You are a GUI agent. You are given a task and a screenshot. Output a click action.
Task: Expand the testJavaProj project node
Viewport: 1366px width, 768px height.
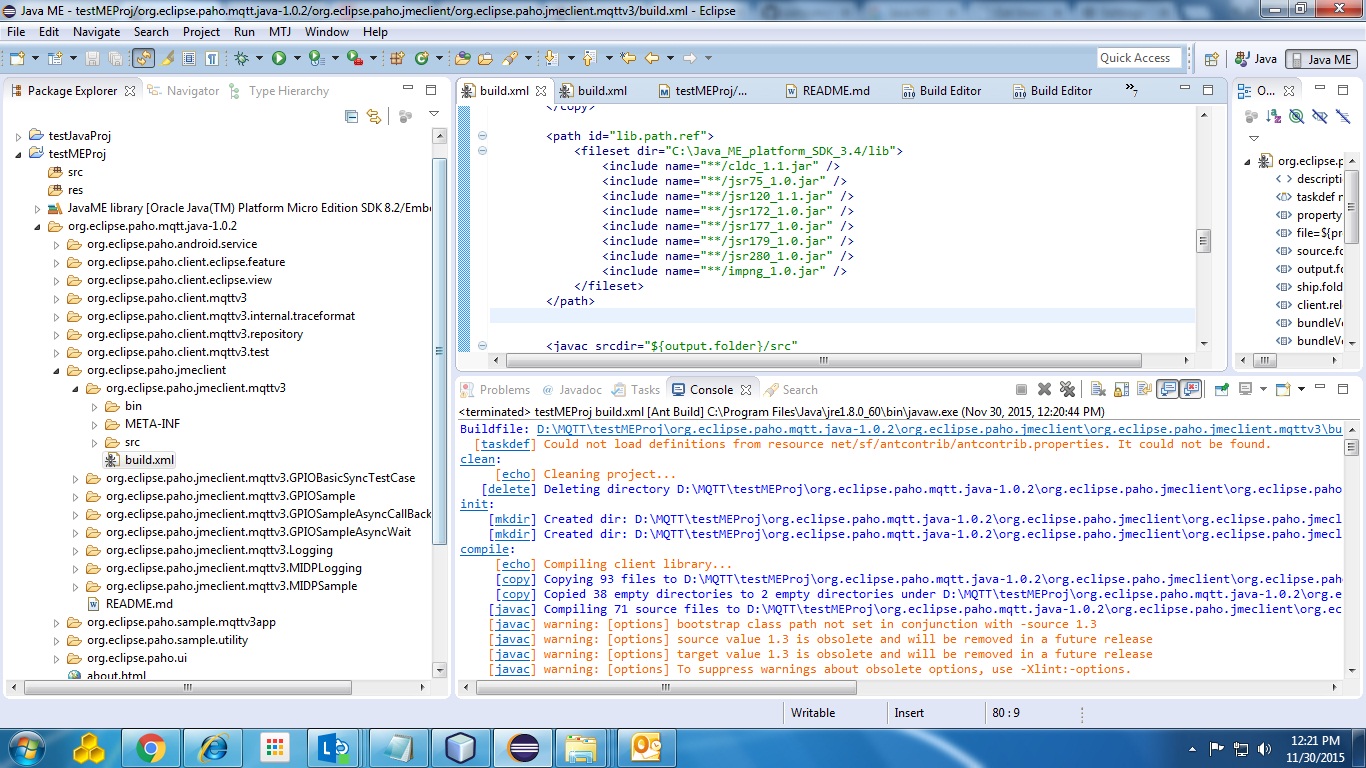pos(18,136)
